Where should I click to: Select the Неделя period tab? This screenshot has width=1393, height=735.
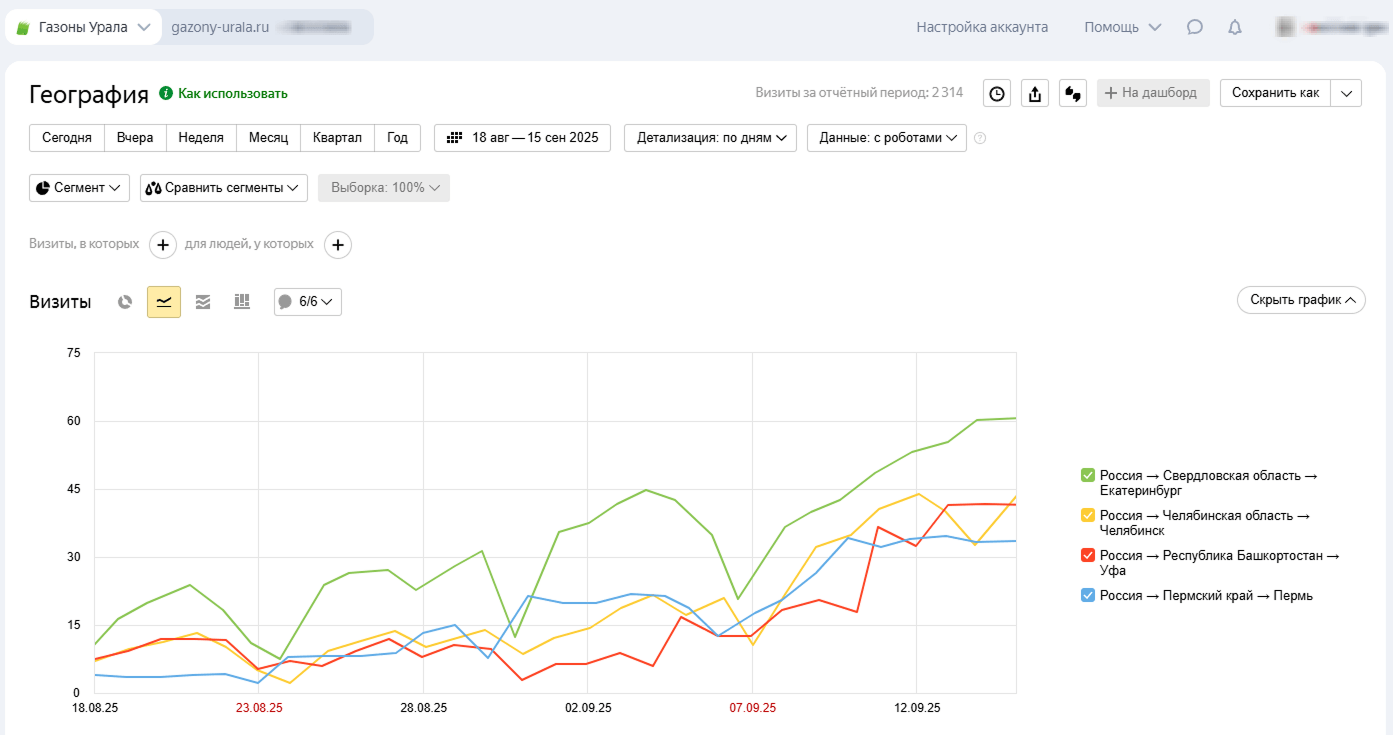201,138
